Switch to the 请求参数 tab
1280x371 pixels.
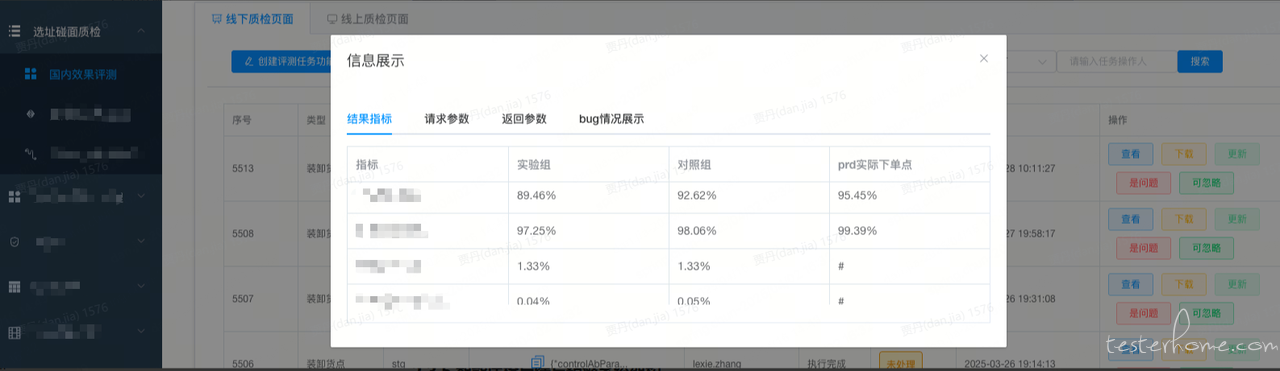click(x=446, y=119)
